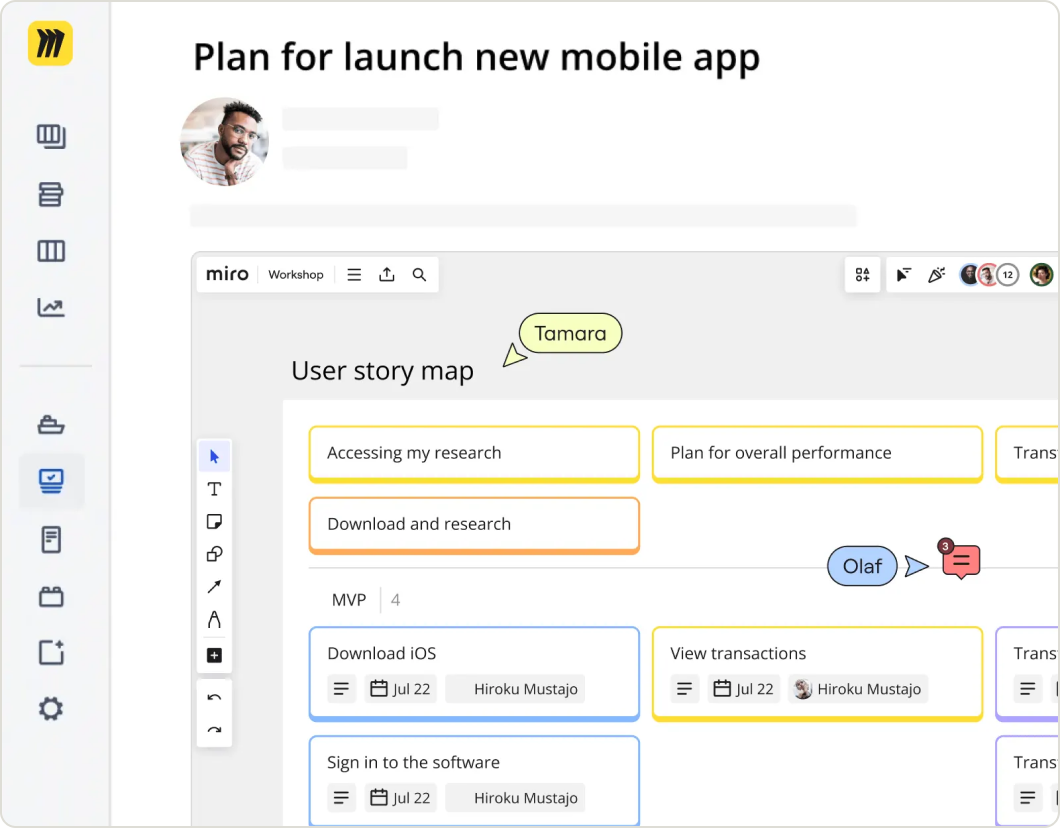This screenshot has width=1060, height=828.
Task: Select the Arrow connection line tool
Action: coord(214,586)
